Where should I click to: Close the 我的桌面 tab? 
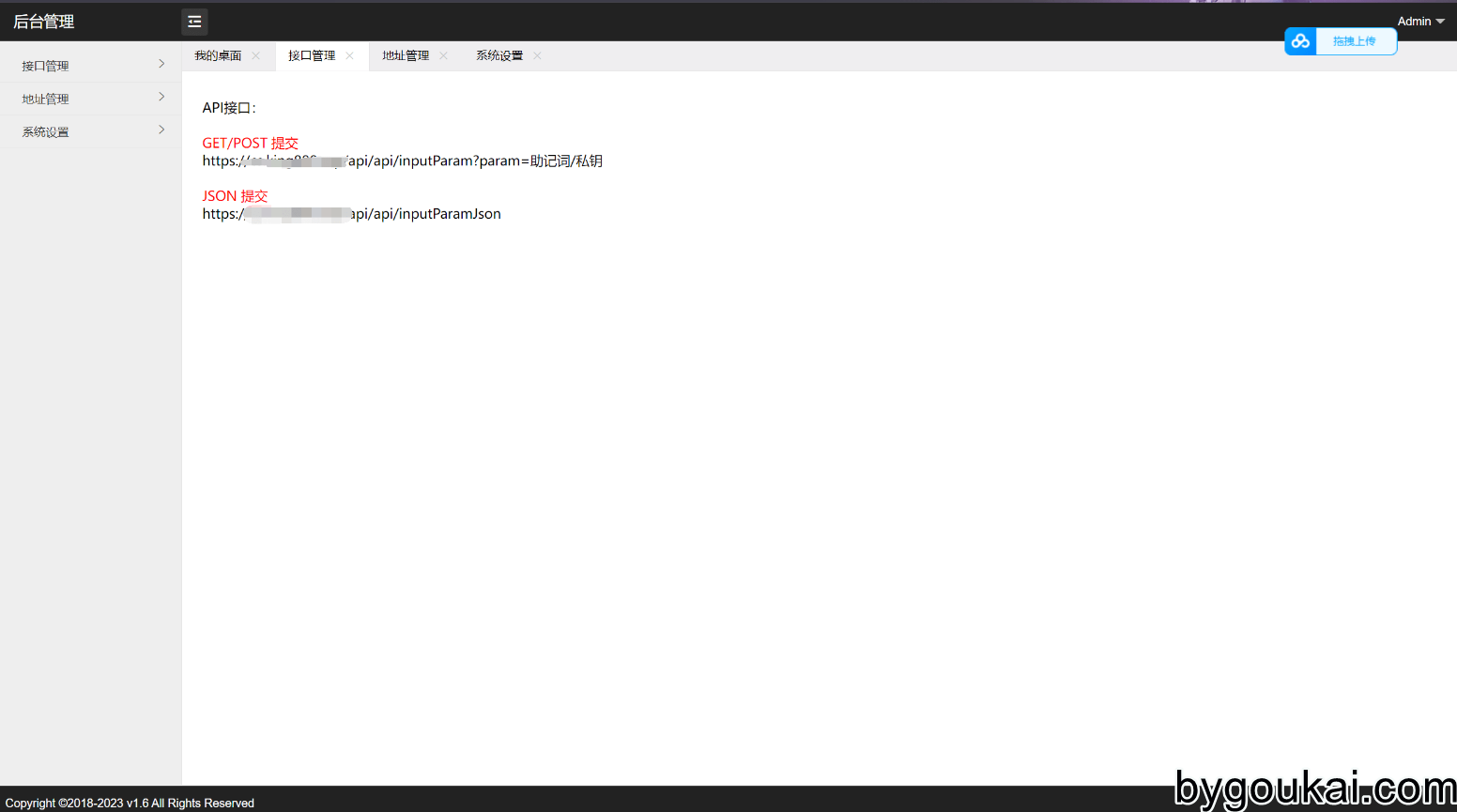click(x=255, y=55)
